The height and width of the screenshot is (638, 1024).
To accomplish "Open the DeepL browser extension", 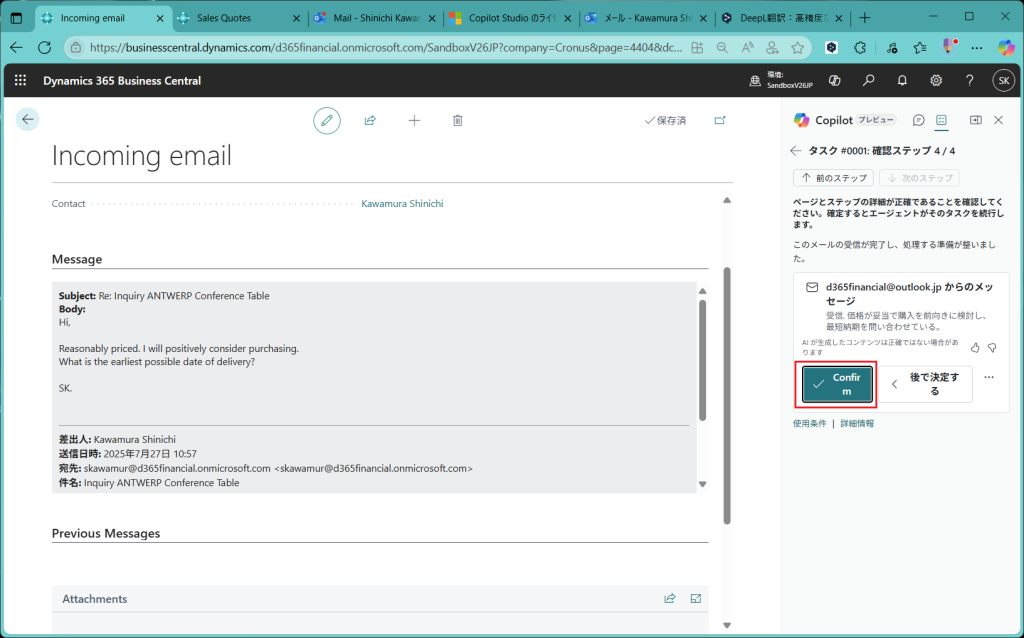I will (831, 48).
